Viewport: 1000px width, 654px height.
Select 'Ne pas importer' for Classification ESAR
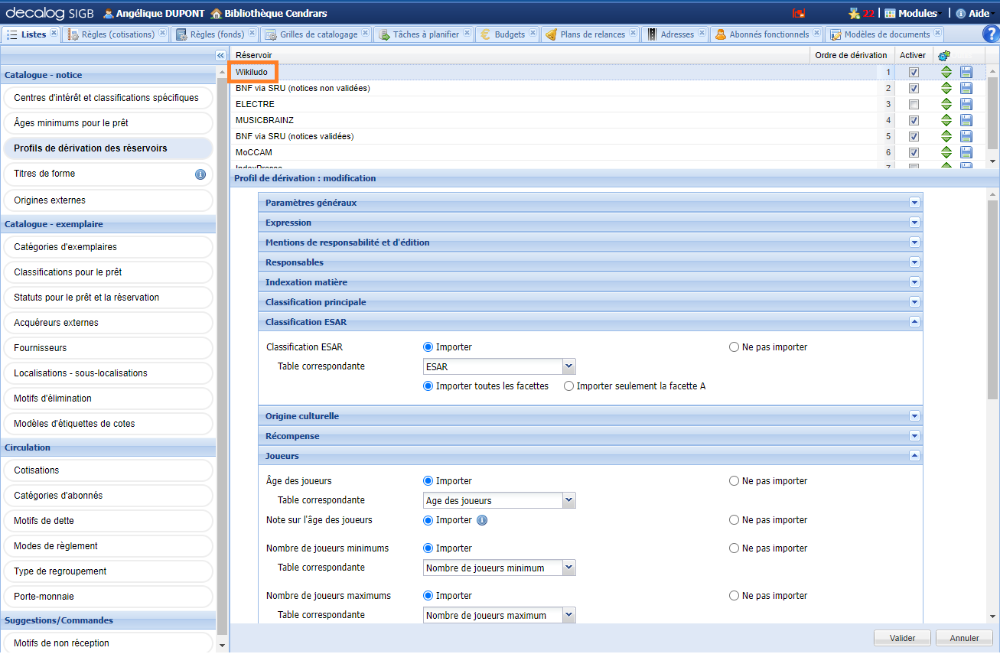click(734, 347)
